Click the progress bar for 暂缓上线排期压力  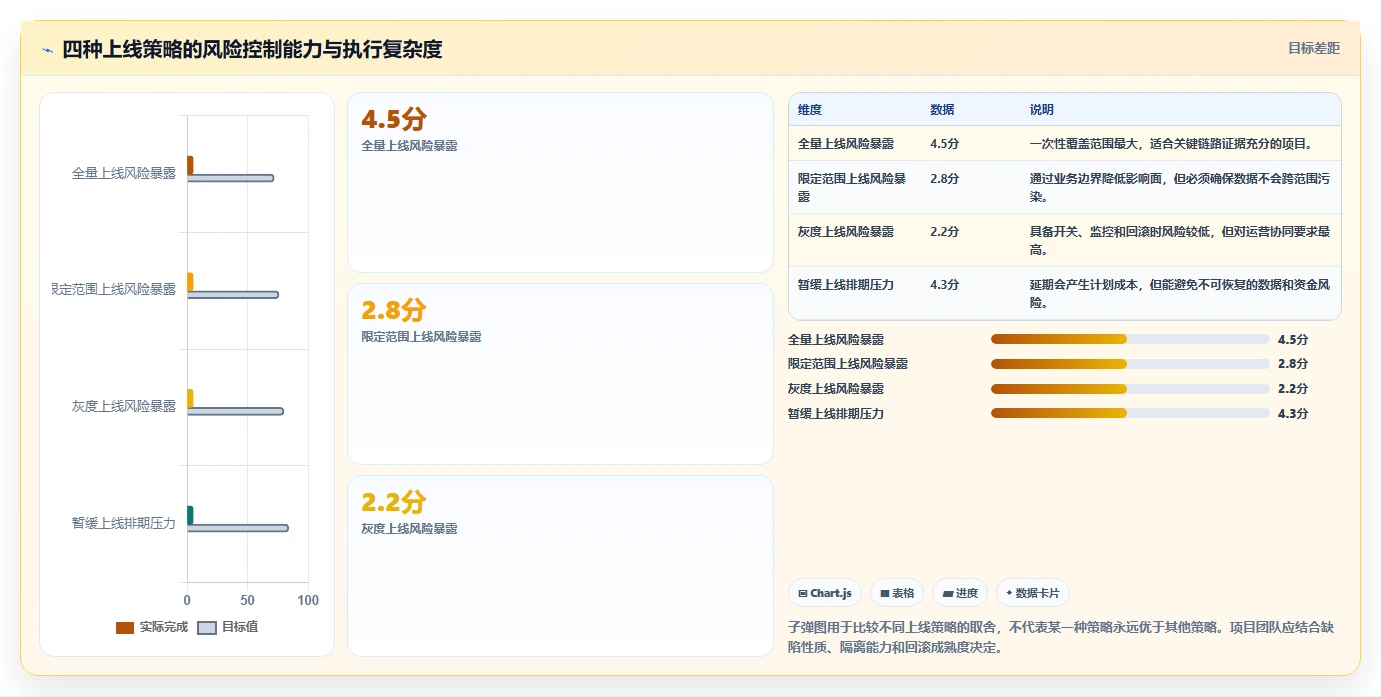[1130, 413]
